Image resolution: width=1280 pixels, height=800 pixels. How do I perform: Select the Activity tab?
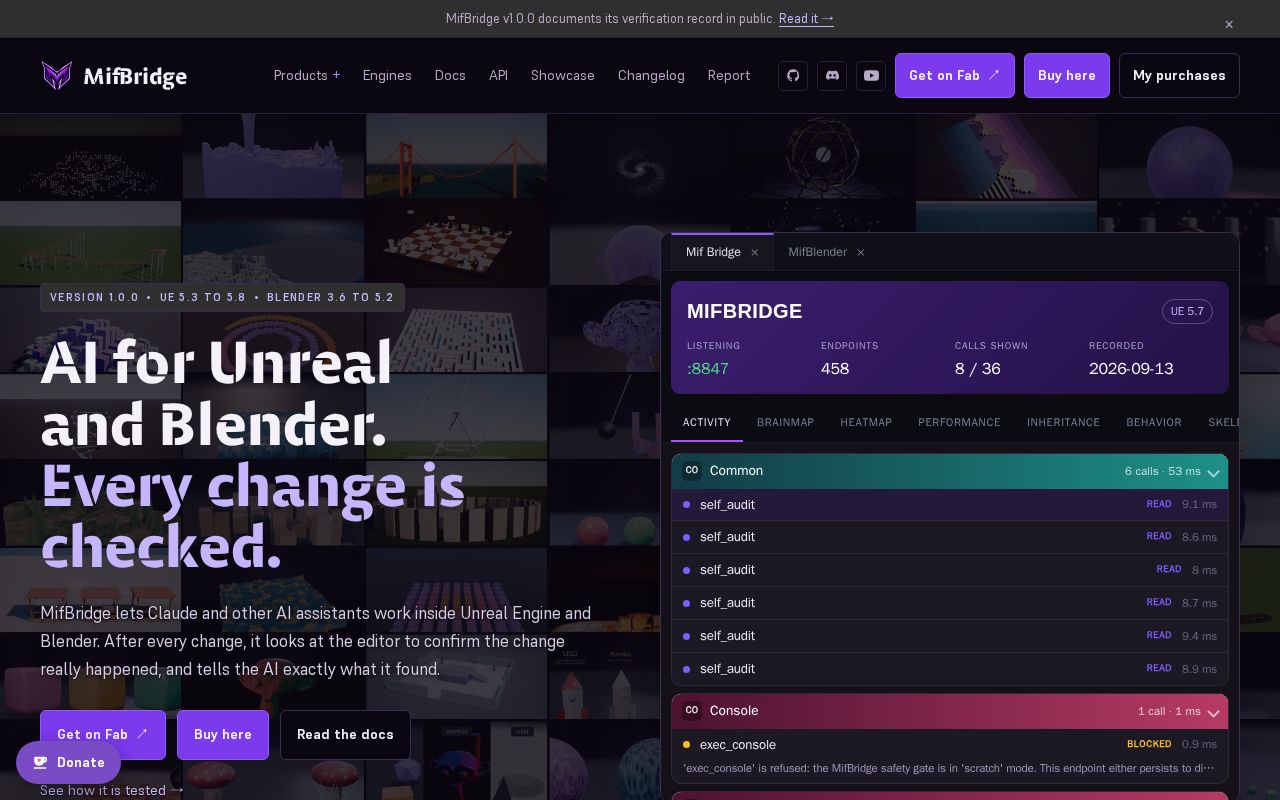pos(707,422)
